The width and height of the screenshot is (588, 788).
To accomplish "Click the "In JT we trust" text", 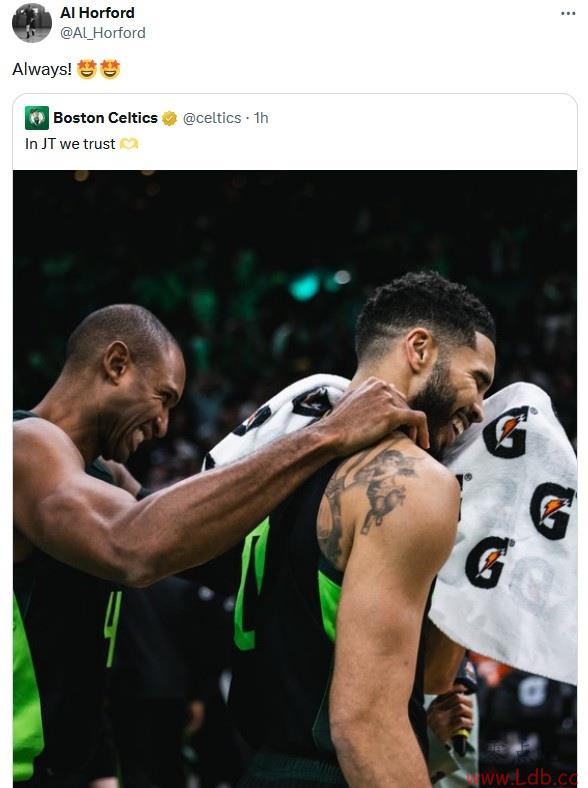I will pos(70,144).
